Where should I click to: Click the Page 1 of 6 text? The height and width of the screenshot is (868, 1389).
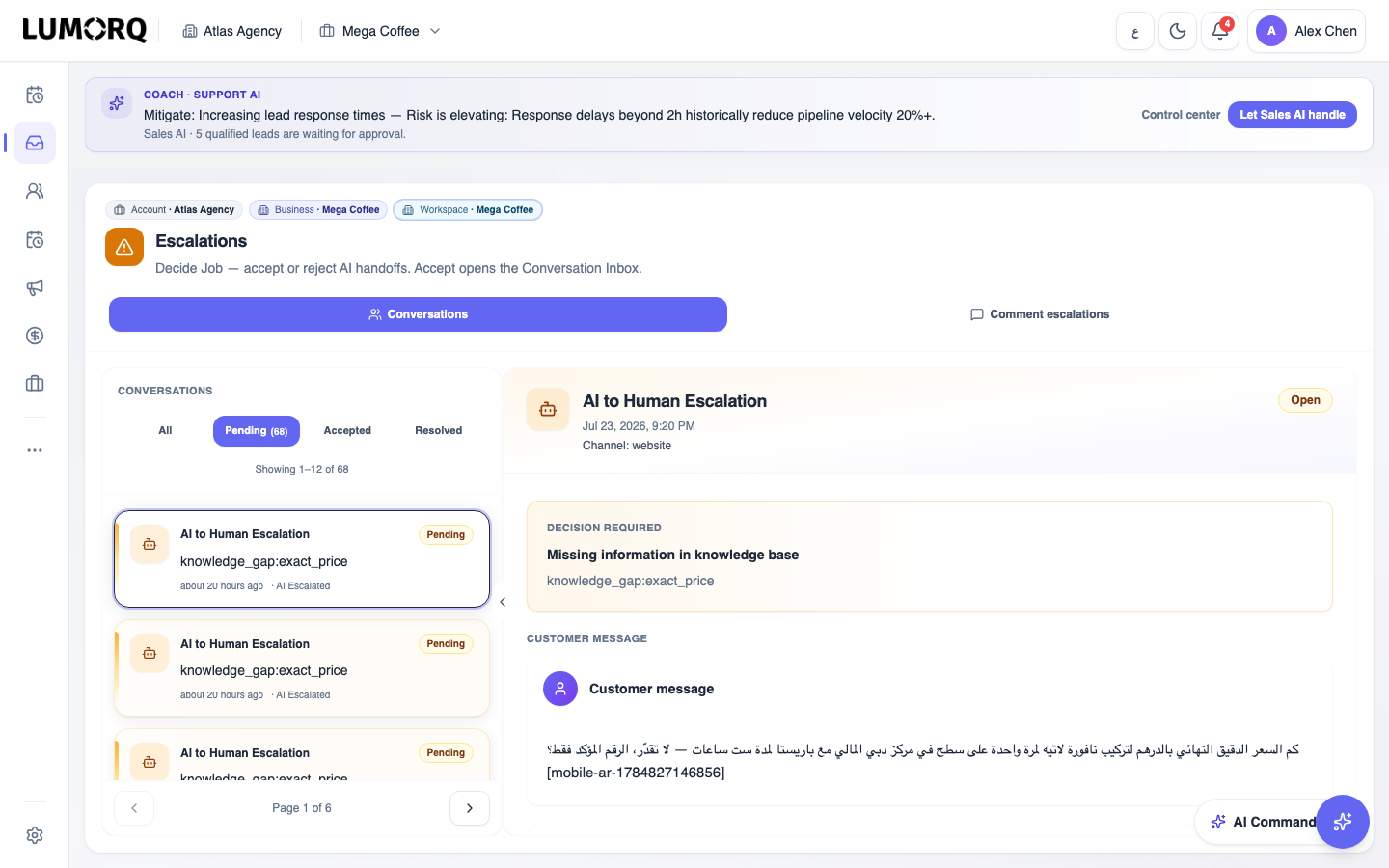(x=302, y=808)
